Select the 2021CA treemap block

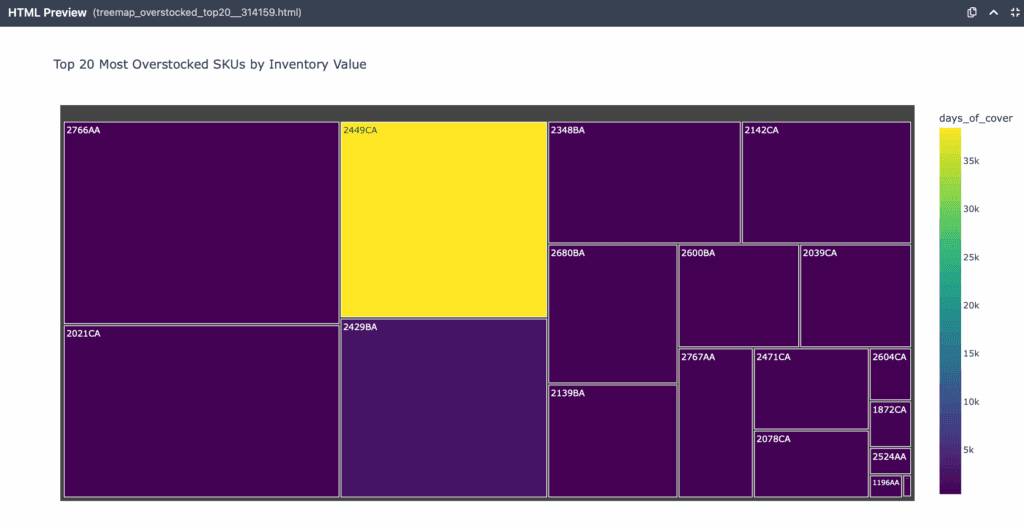click(x=201, y=411)
